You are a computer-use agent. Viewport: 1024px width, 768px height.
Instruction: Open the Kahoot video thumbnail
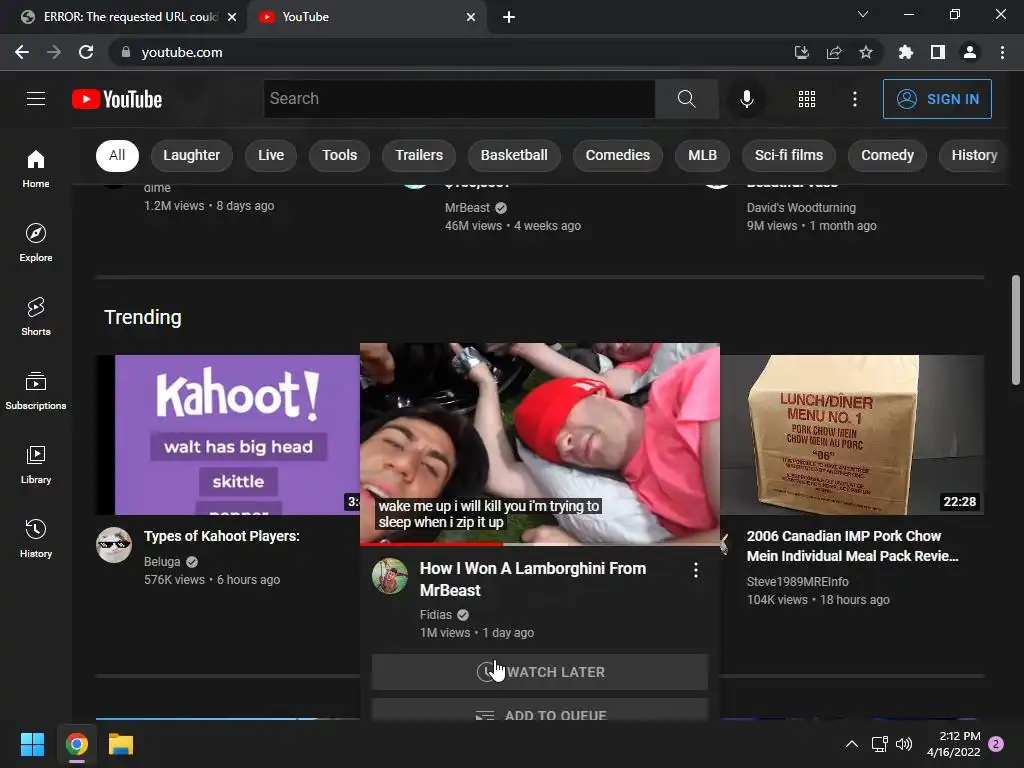pyautogui.click(x=228, y=435)
